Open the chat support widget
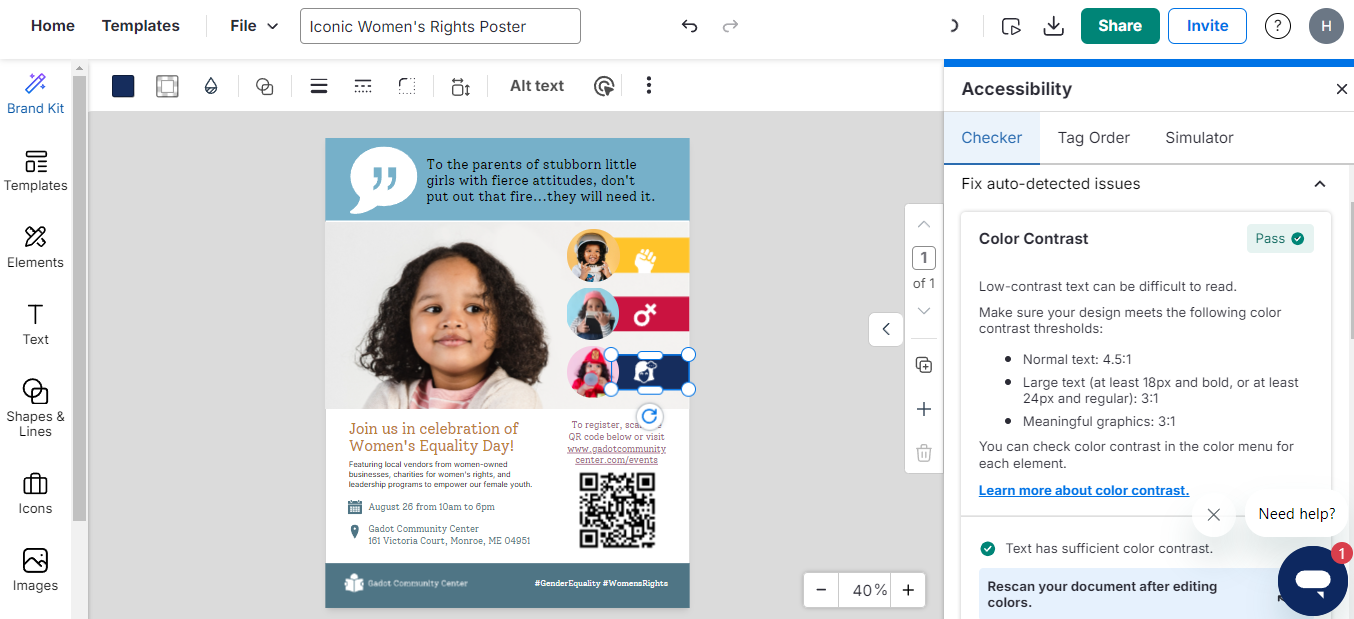Image resolution: width=1354 pixels, height=619 pixels. (1312, 580)
